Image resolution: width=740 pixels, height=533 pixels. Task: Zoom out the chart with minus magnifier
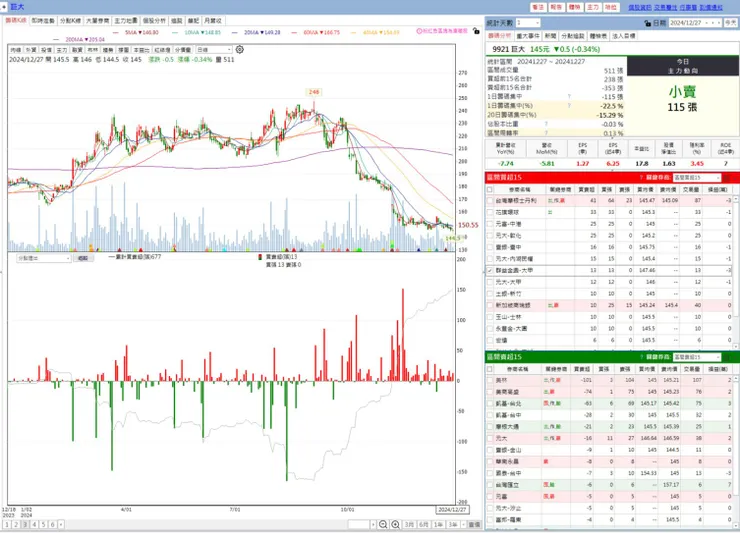[x=383, y=525]
